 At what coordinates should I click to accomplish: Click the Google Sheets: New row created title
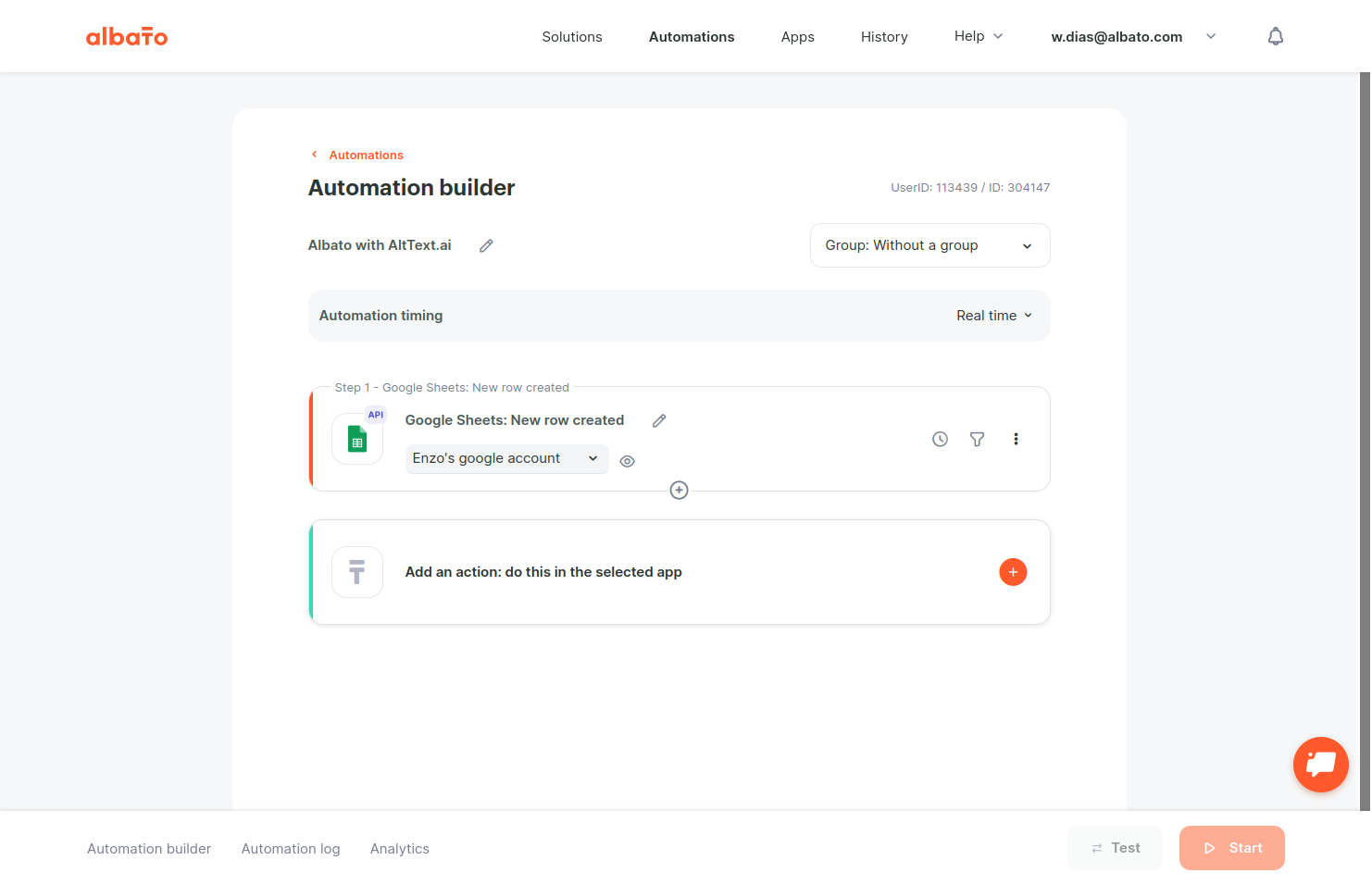515,420
